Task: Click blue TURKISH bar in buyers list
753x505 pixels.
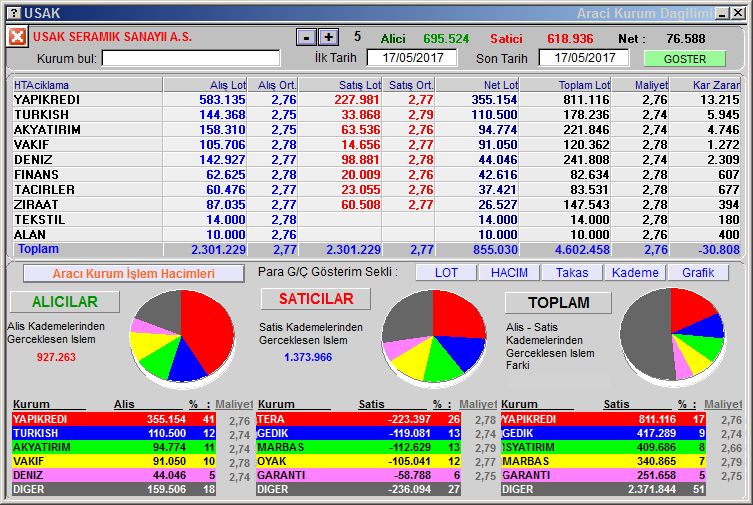Action: [x=114, y=433]
